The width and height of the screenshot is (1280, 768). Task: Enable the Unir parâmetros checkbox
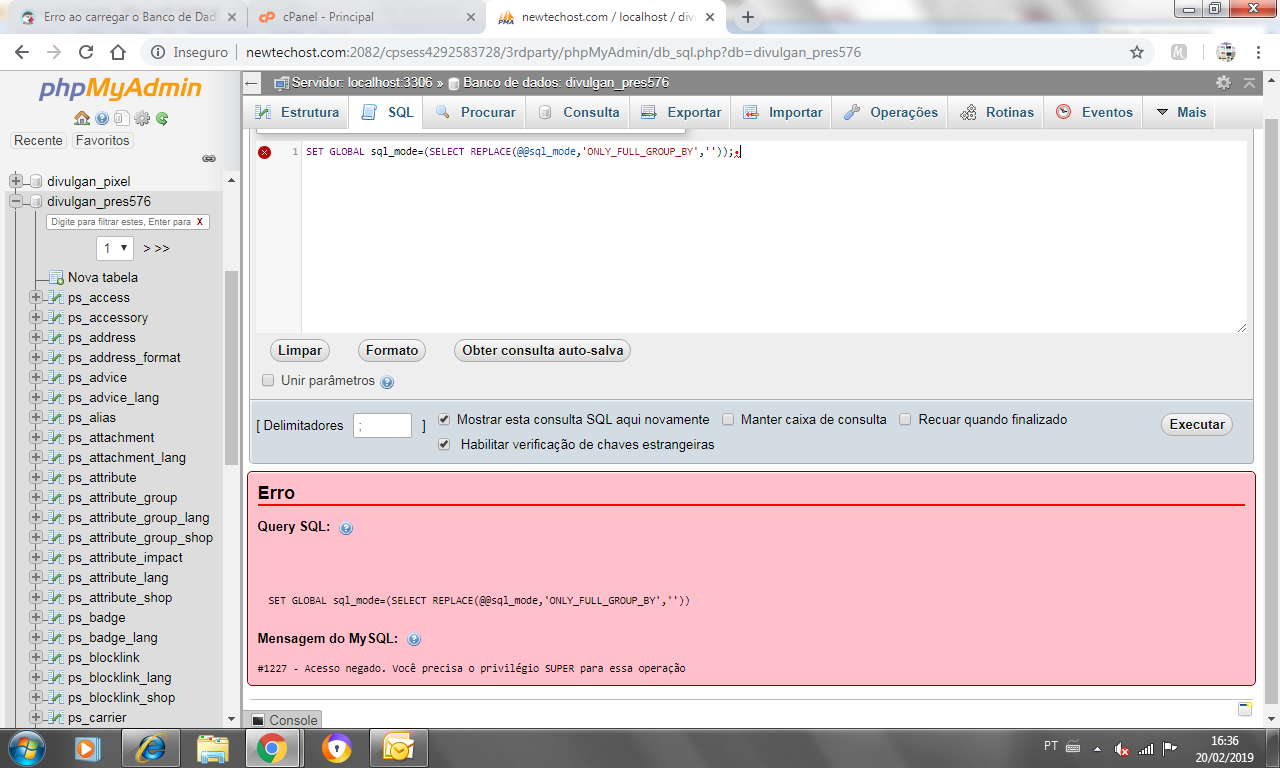coord(268,381)
